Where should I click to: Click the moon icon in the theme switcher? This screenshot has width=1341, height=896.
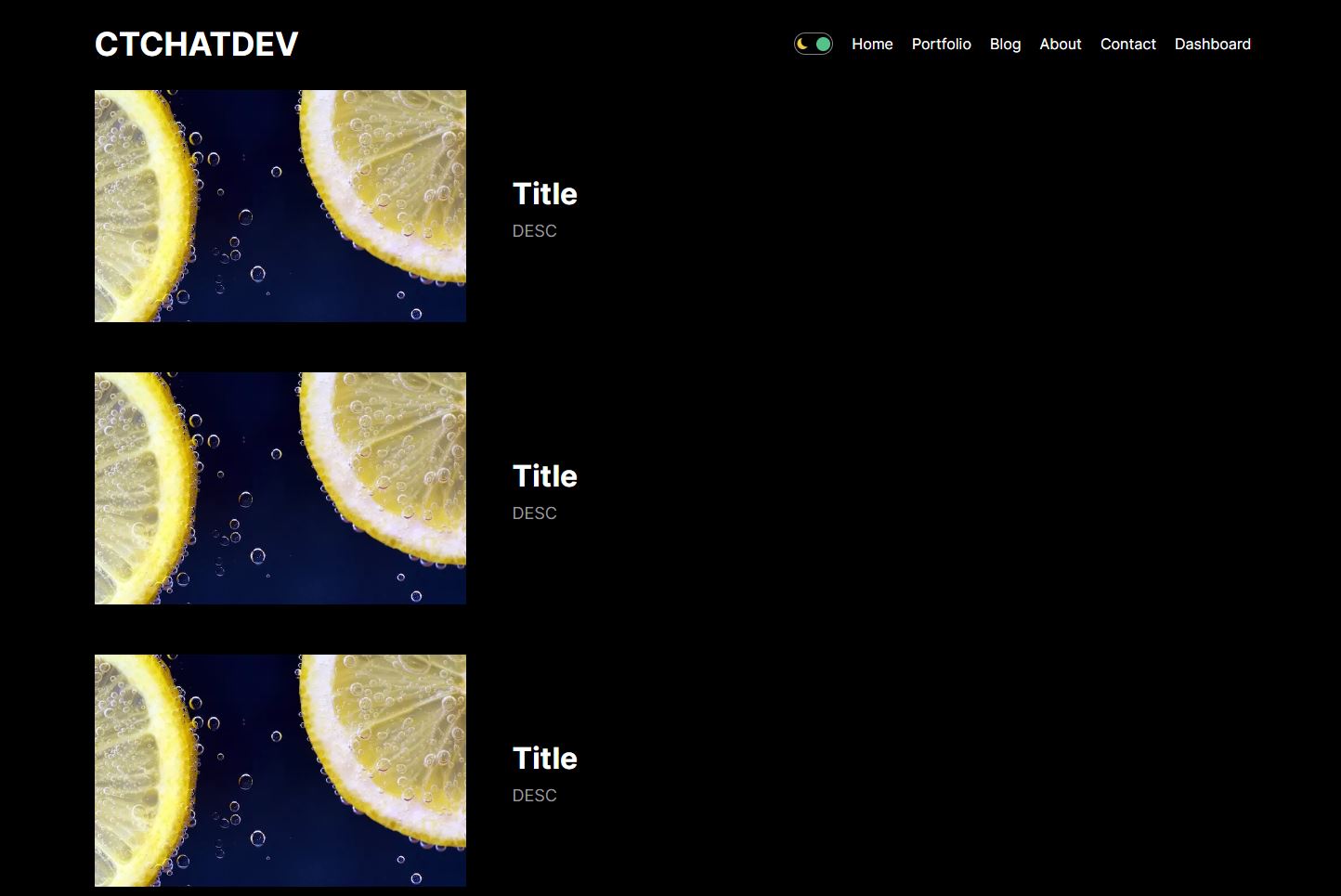[802, 43]
